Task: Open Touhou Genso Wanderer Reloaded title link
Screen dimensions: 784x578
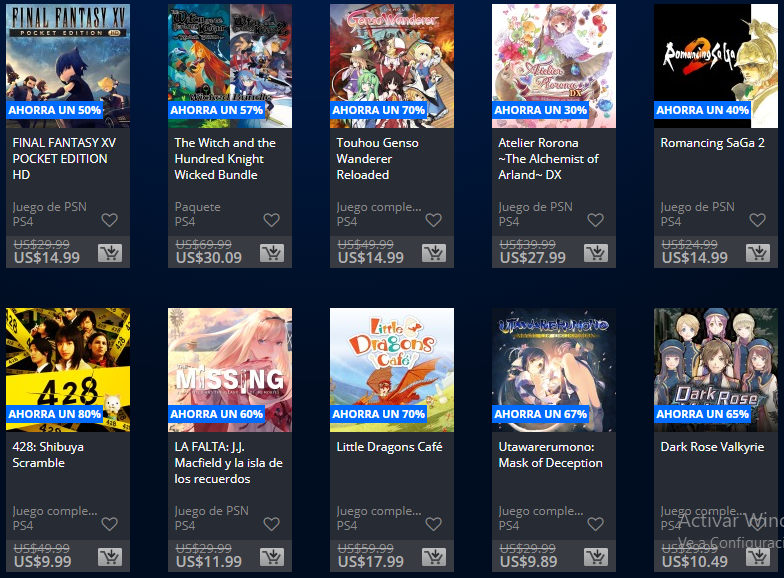Action: click(378, 159)
